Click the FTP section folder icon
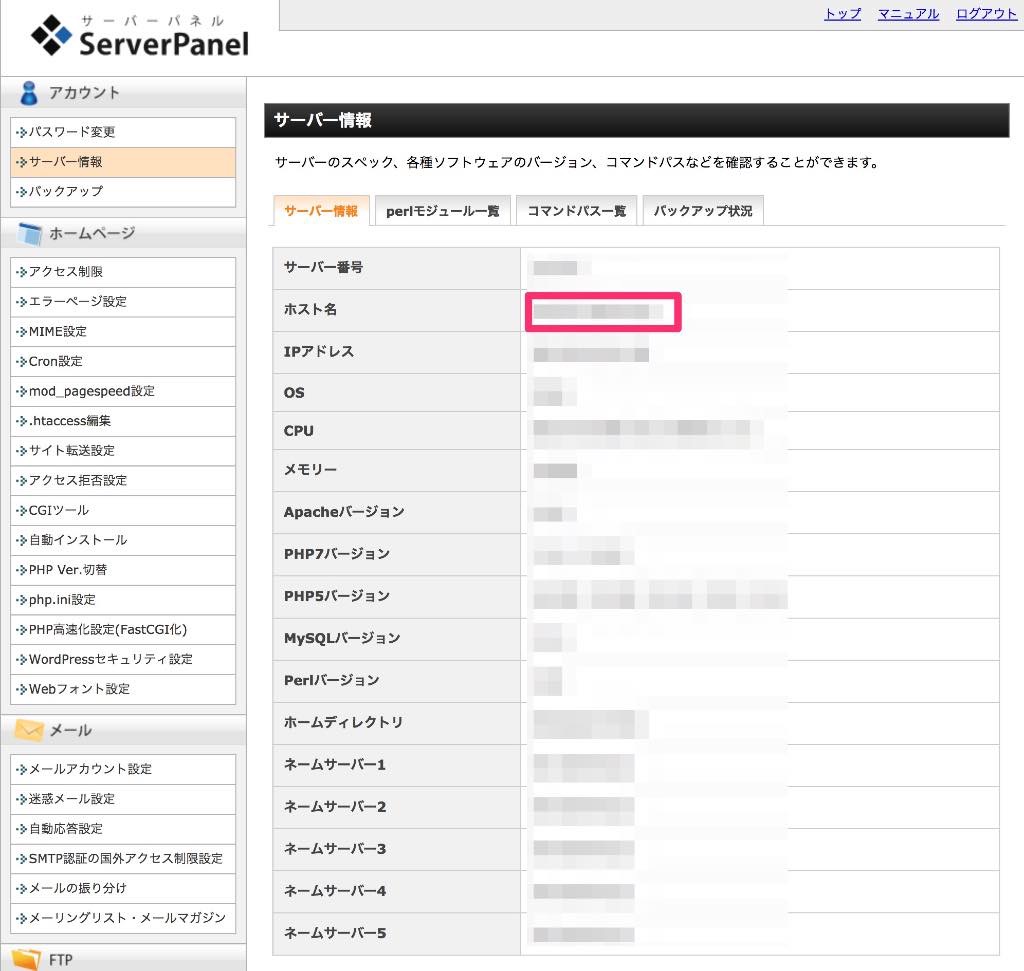 [x=28, y=960]
